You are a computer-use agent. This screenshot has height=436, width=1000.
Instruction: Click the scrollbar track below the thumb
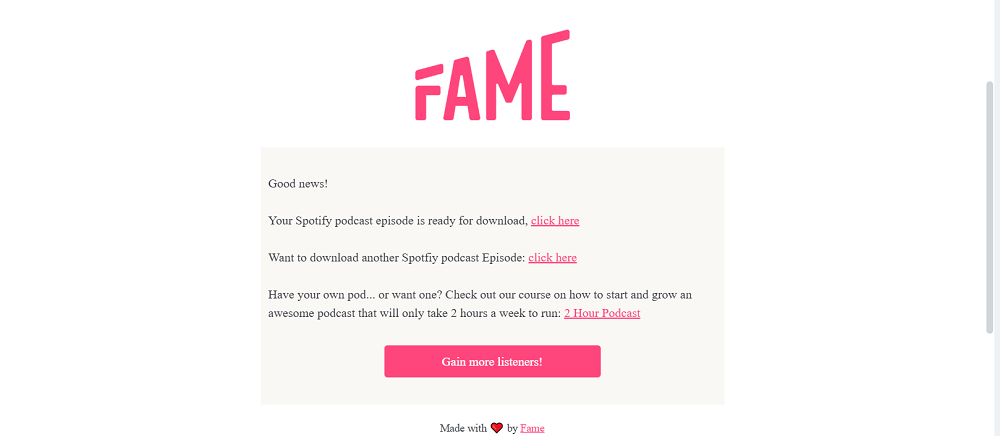(x=990, y=385)
